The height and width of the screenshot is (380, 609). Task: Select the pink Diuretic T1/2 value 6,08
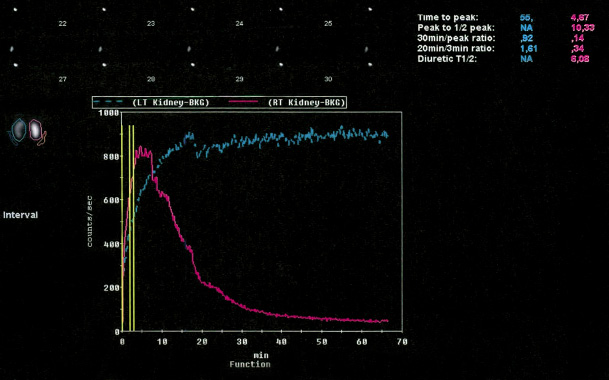[580, 59]
